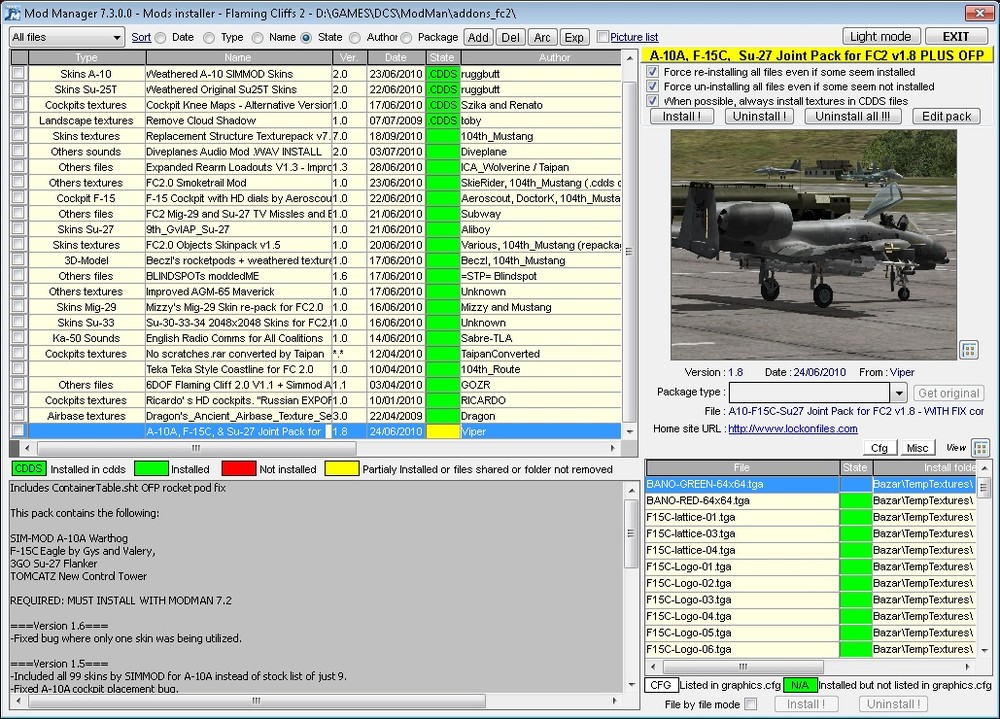The height and width of the screenshot is (719, 1000).
Task: Enable File by file mode checkbox
Action: coord(751,704)
